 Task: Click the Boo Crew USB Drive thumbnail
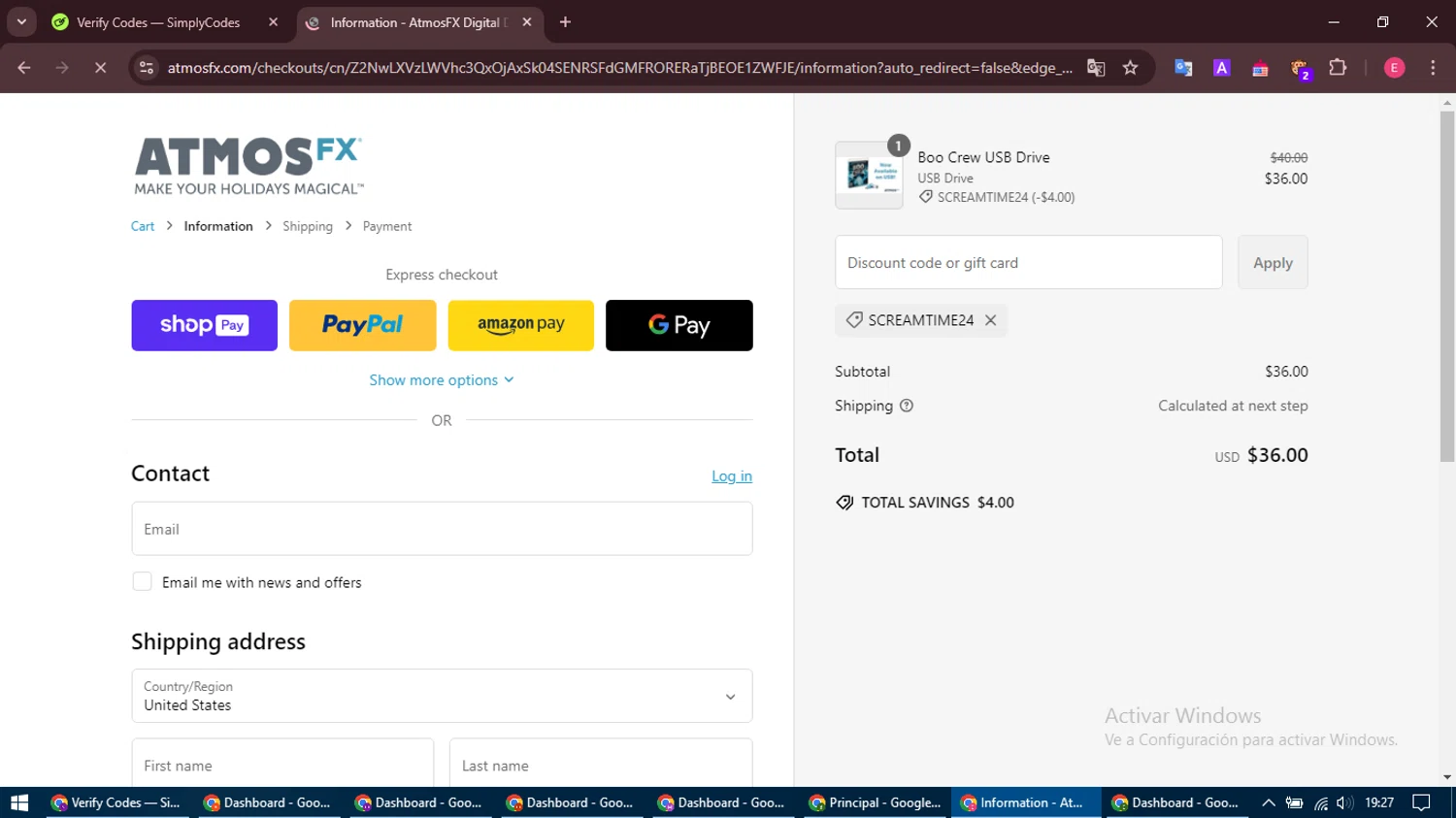[x=869, y=176]
